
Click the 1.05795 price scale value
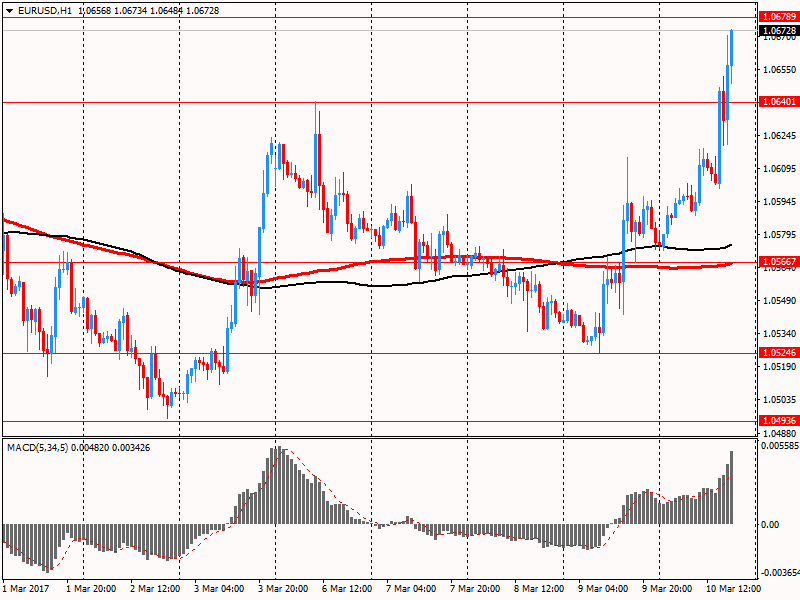tap(780, 235)
